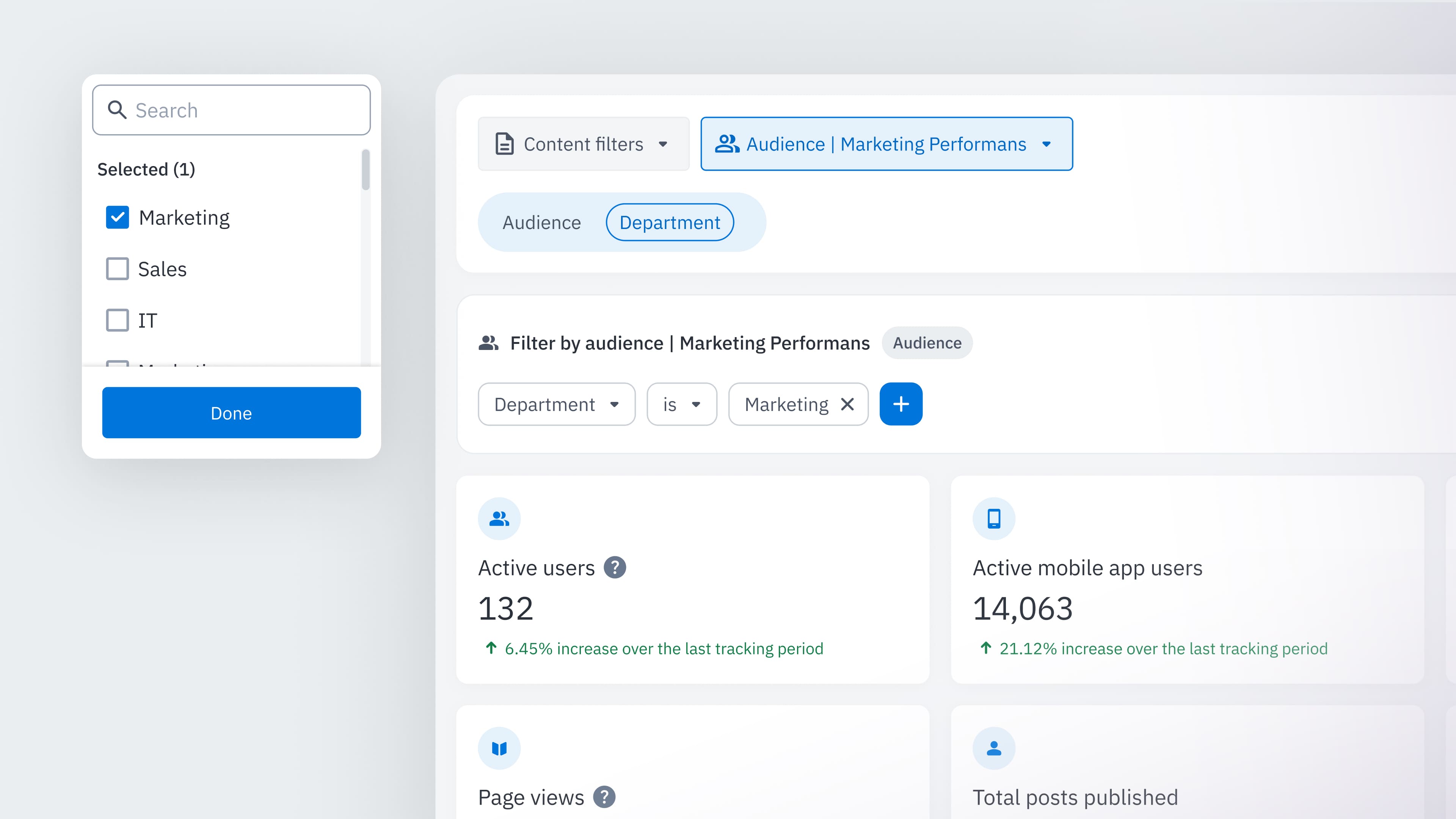1456x819 pixels.
Task: Uncheck the Marketing checkbox
Action: (x=118, y=218)
